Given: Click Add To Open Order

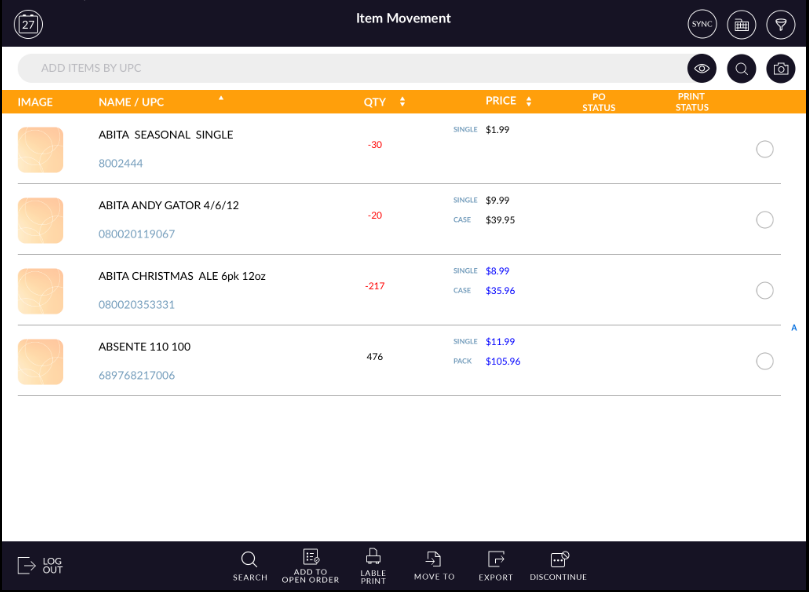Looking at the screenshot, I should click(x=310, y=565).
